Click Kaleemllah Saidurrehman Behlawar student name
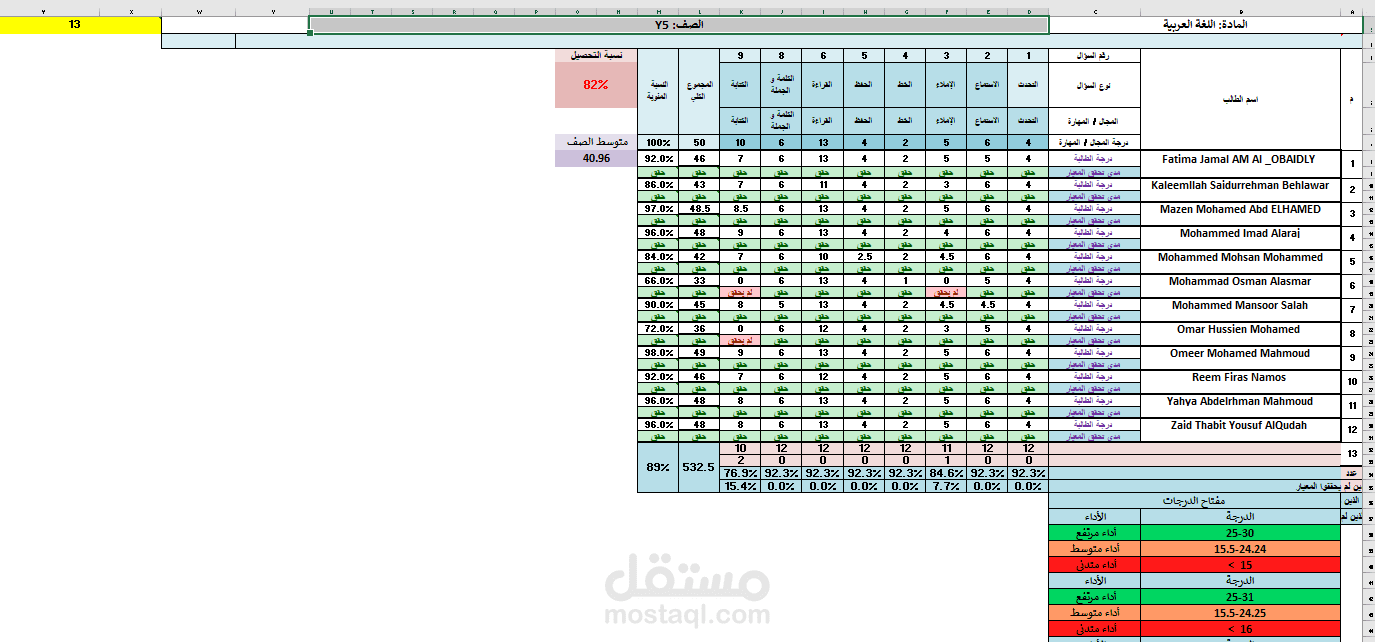1375x642 pixels. pyautogui.click(x=1239, y=185)
